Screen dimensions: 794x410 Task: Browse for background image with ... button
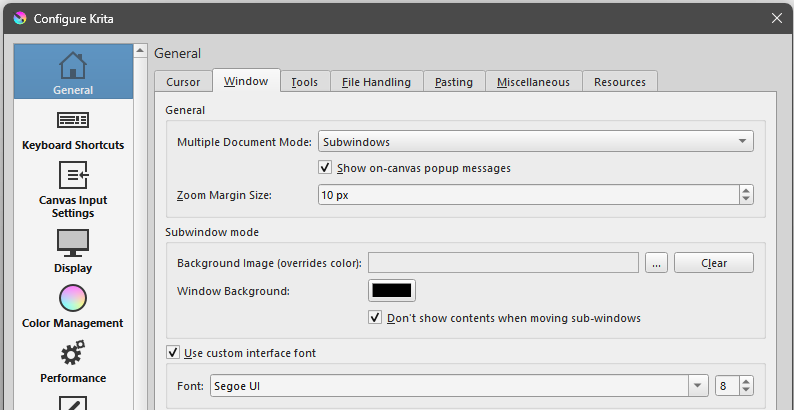pyautogui.click(x=656, y=263)
